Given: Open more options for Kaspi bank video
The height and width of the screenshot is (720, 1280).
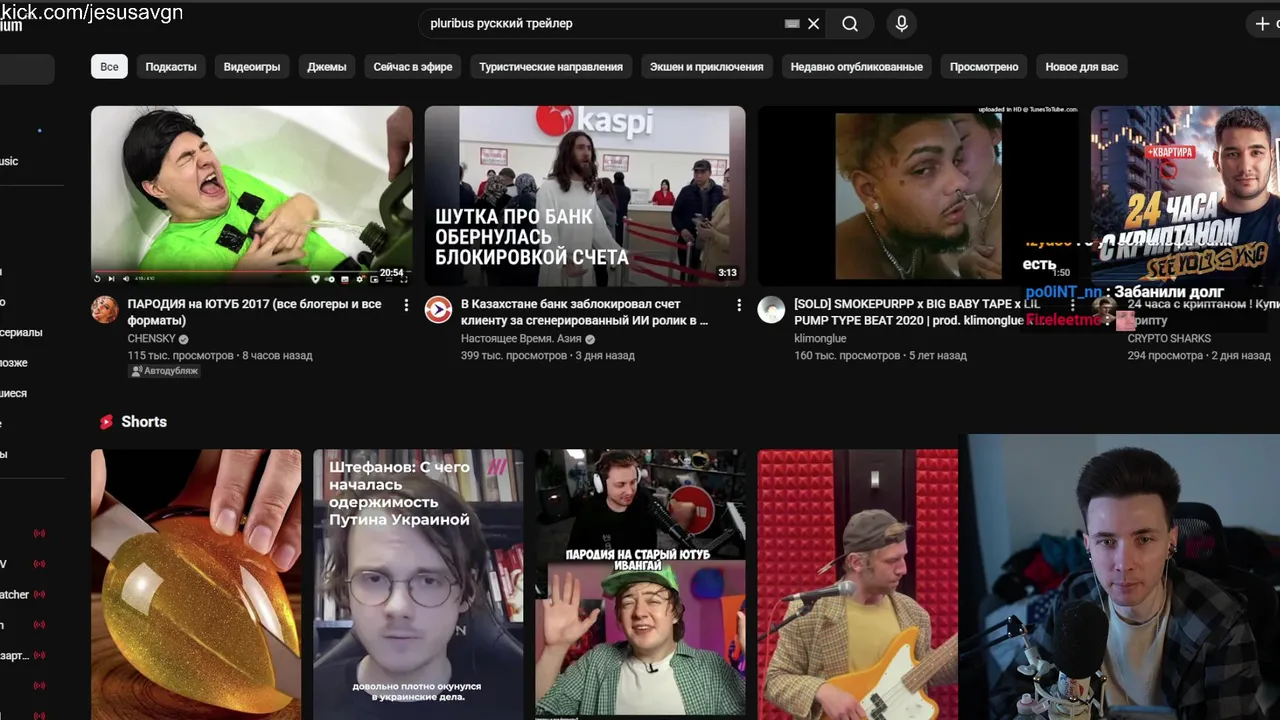Looking at the screenshot, I should point(739,305).
